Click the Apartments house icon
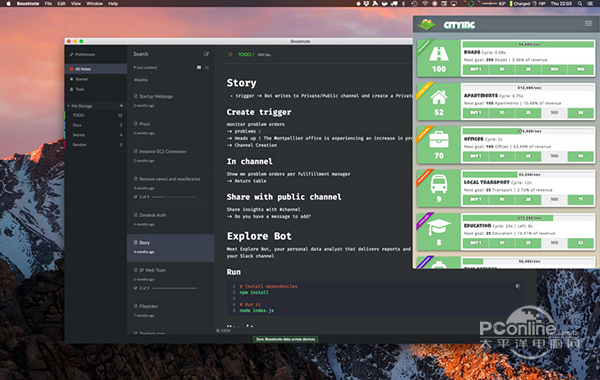 [x=439, y=97]
